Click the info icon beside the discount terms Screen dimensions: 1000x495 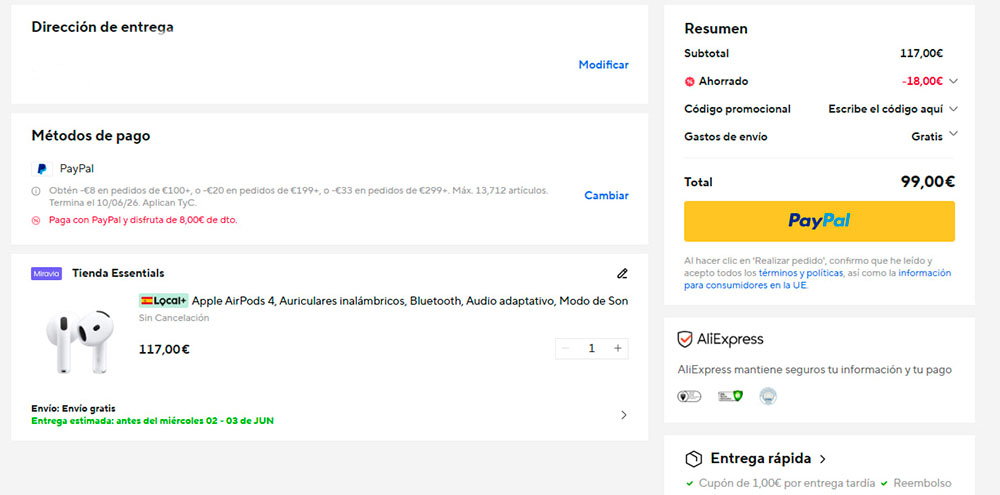[x=36, y=191]
